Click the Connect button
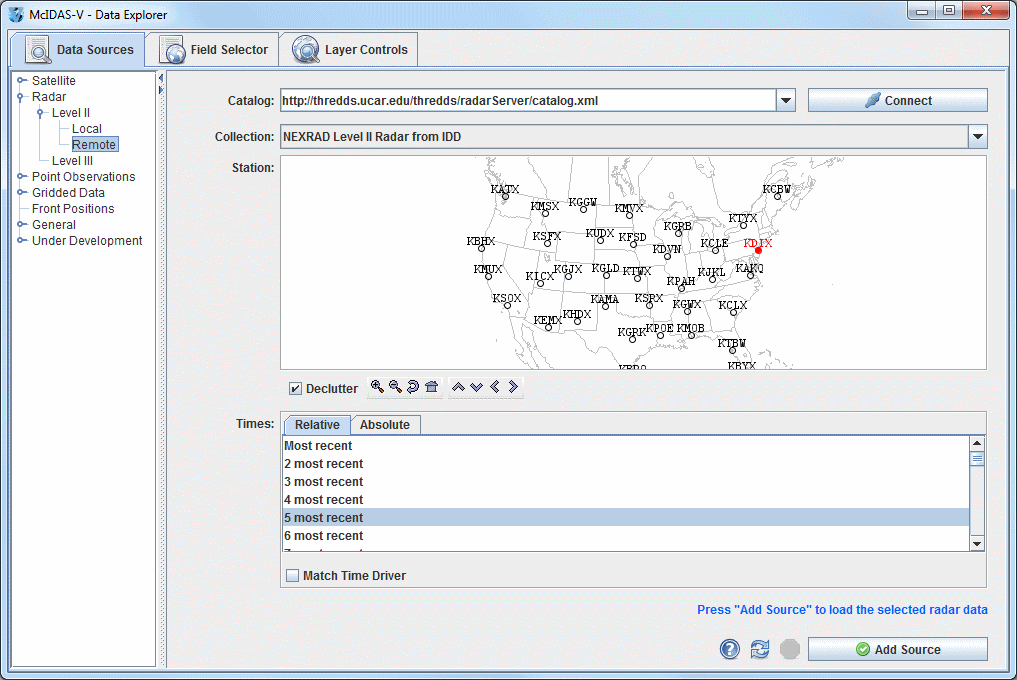This screenshot has width=1017, height=680. pyautogui.click(x=898, y=101)
